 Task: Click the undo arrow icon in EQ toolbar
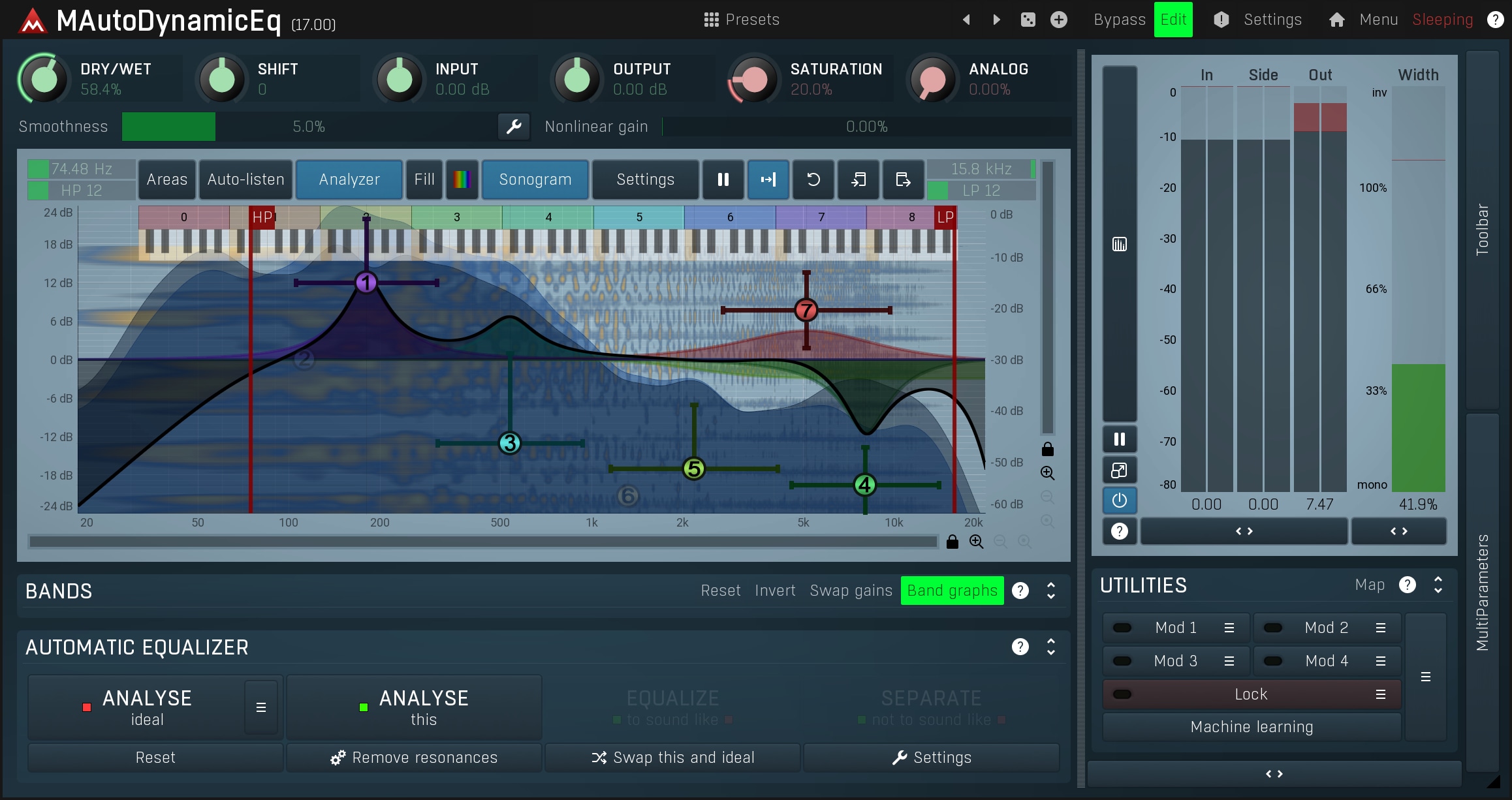pos(813,179)
